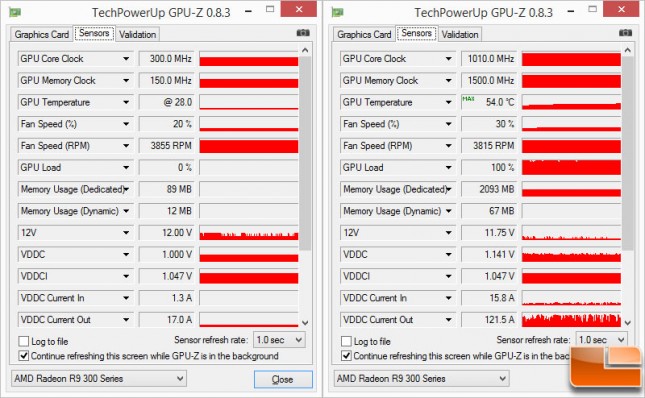The height and width of the screenshot is (398, 645).
Task: Open Fan Speed (%) dropdown in left window
Action: [126, 124]
